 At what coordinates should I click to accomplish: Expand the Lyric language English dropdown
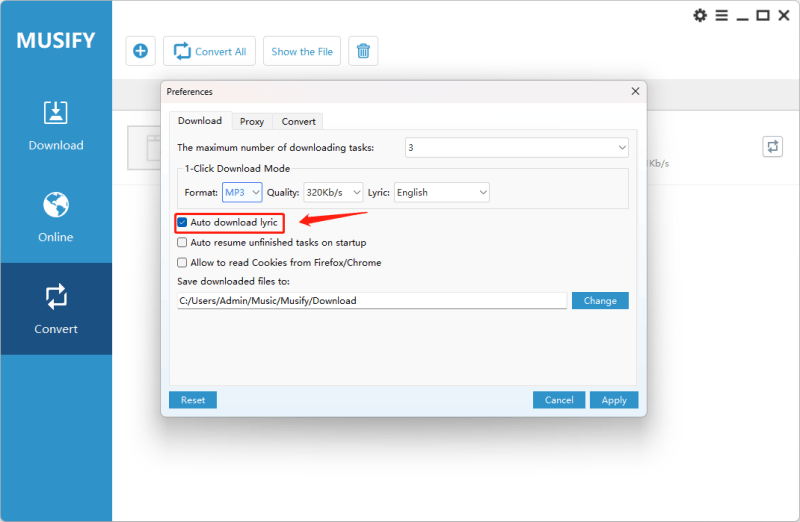[442, 192]
